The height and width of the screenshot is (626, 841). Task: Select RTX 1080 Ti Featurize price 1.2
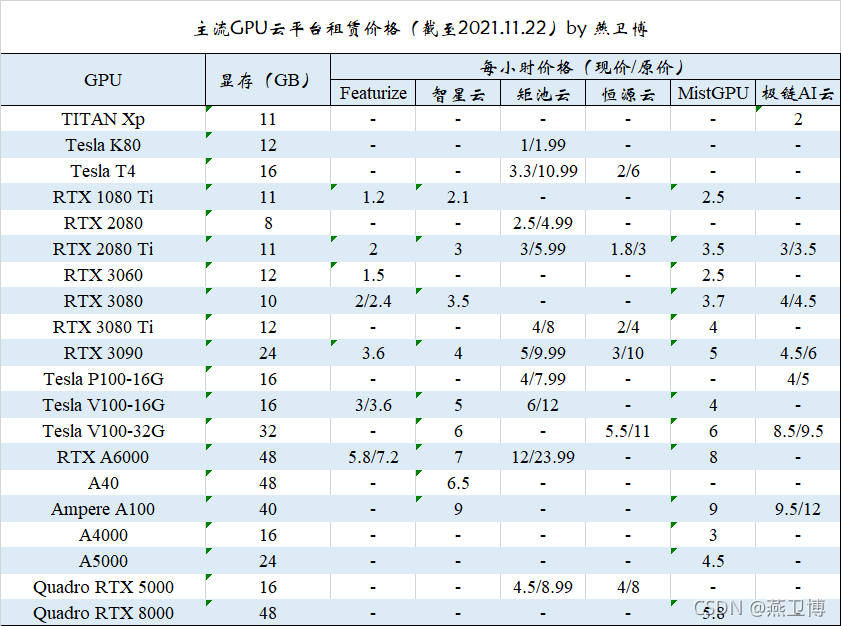373,197
